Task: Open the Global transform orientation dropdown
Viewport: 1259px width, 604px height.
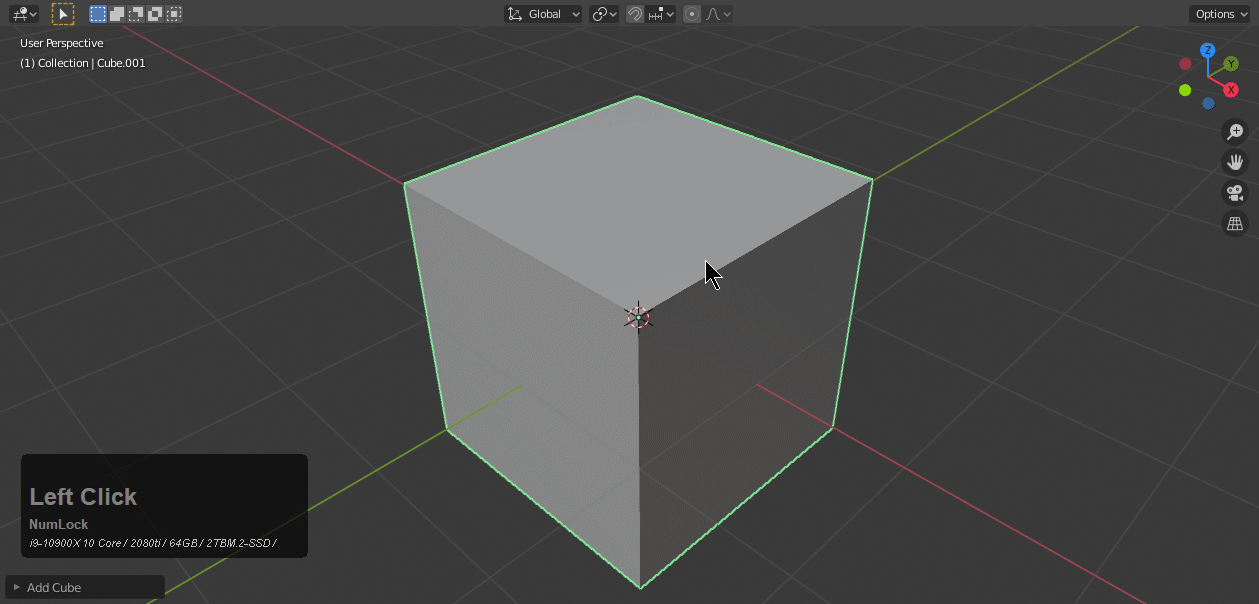Action: 543,13
